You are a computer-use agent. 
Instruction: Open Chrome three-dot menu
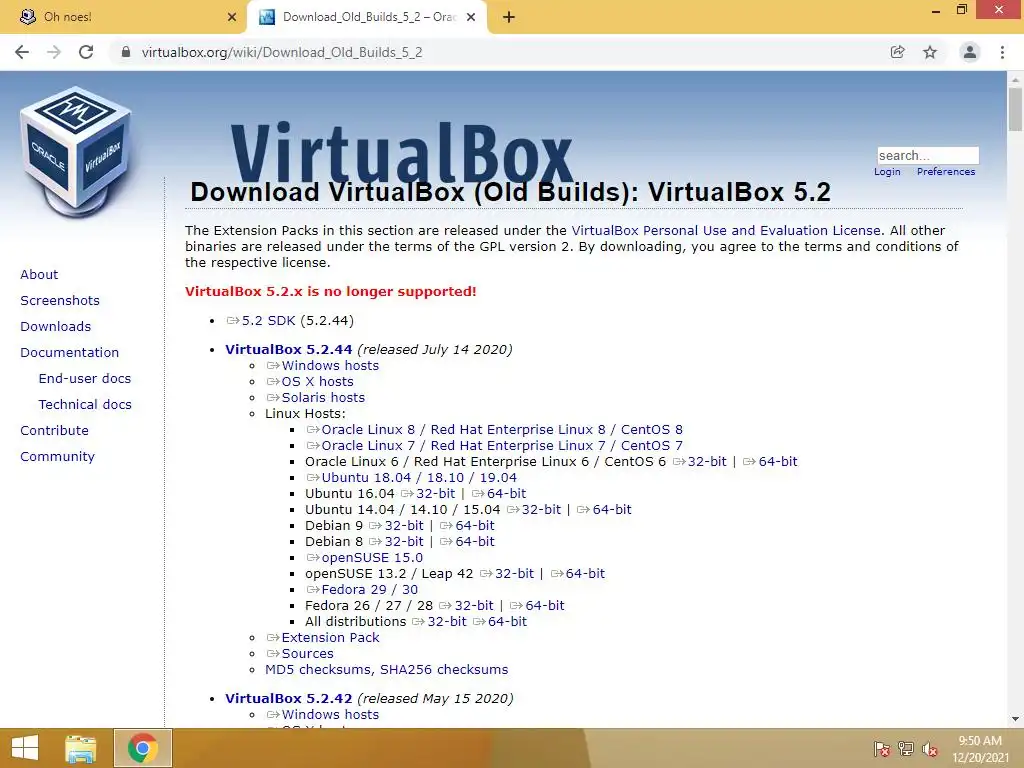tap(1002, 52)
